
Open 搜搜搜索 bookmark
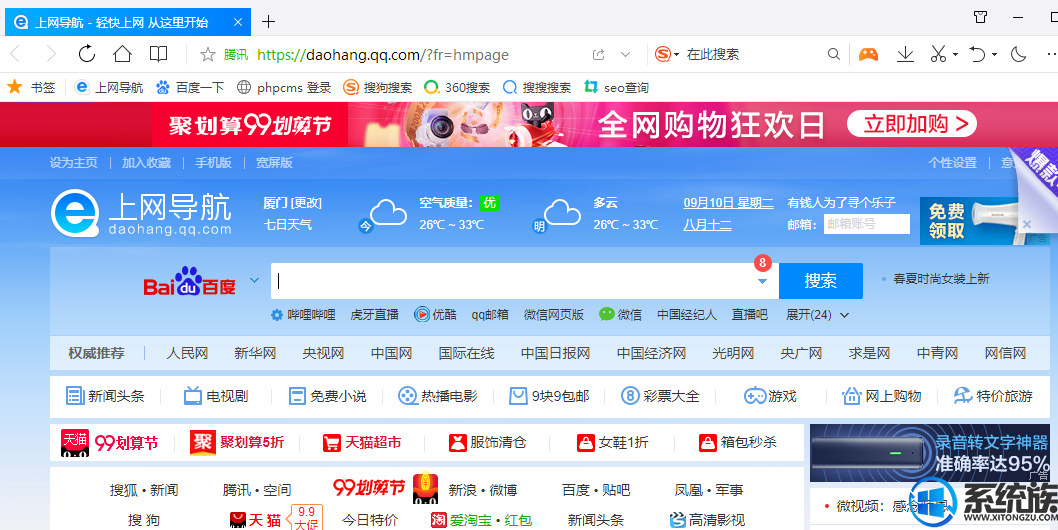click(x=536, y=87)
